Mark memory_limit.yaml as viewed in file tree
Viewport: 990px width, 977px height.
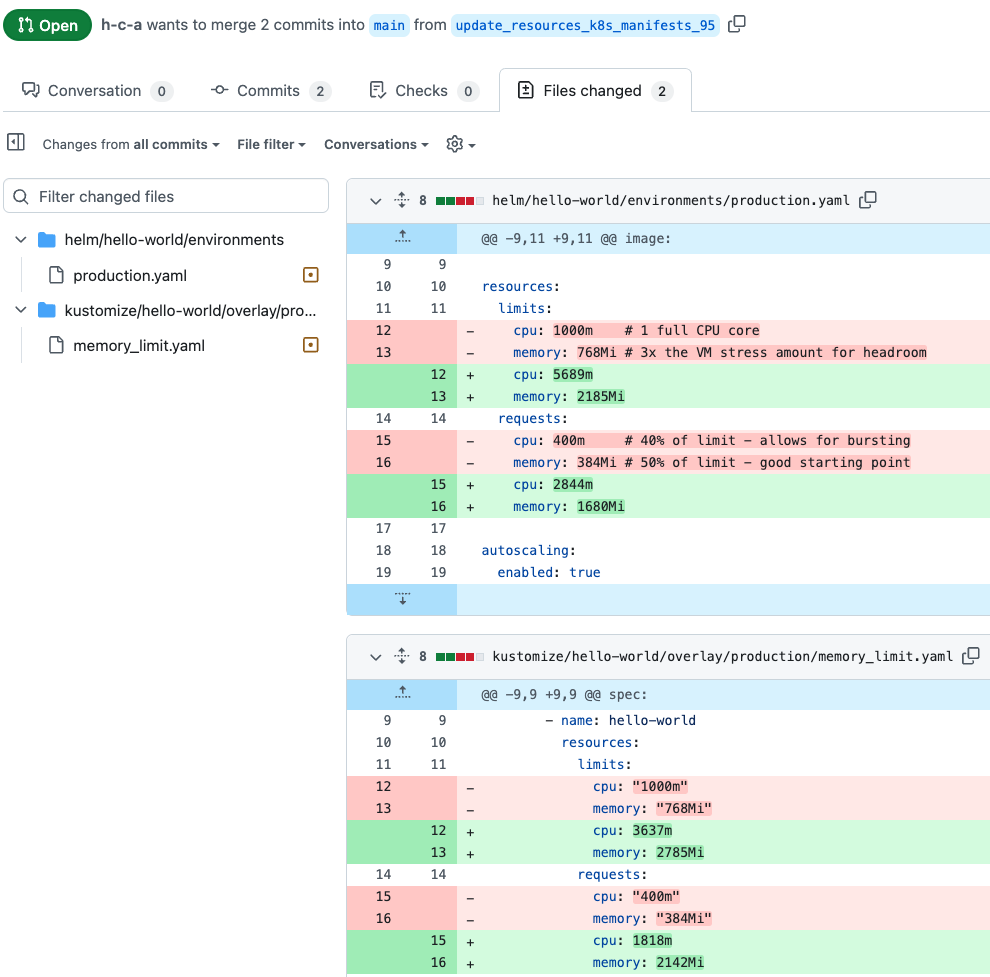tap(310, 345)
